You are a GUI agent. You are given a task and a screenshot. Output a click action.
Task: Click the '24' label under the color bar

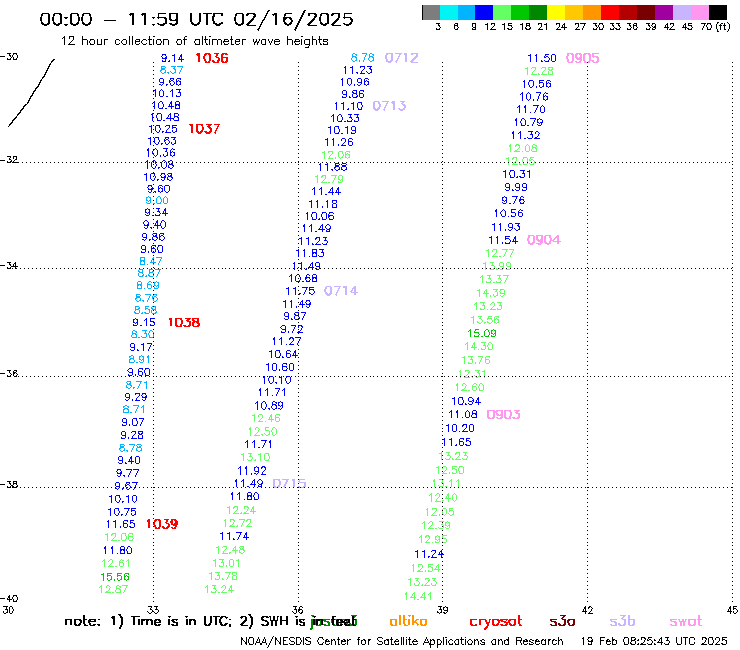tap(561, 27)
